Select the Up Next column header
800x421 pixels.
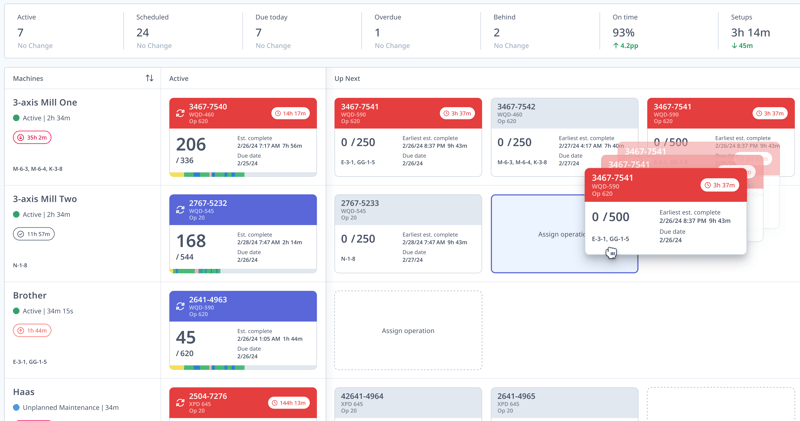(x=347, y=78)
